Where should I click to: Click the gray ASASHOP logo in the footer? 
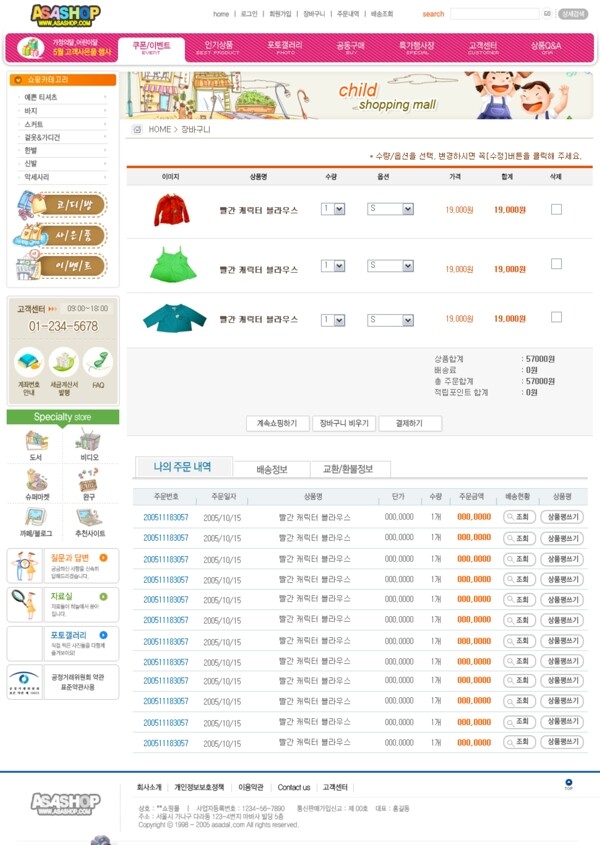tap(65, 804)
